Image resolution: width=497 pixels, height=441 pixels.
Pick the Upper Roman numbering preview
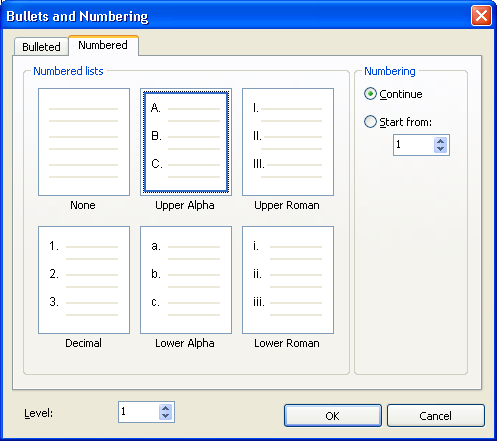click(288, 142)
